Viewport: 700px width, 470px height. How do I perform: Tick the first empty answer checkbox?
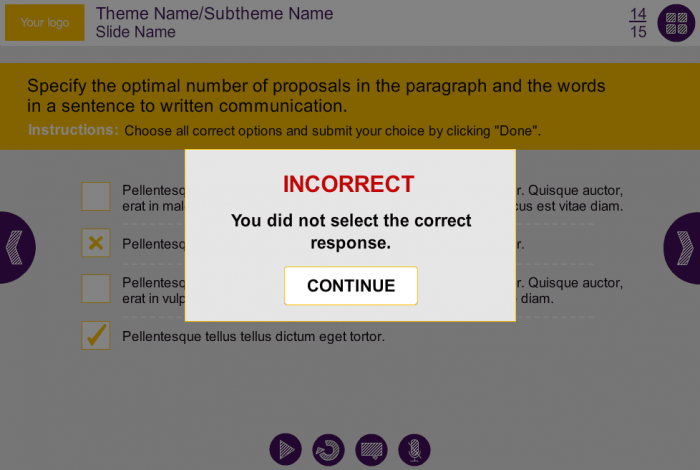[96, 197]
